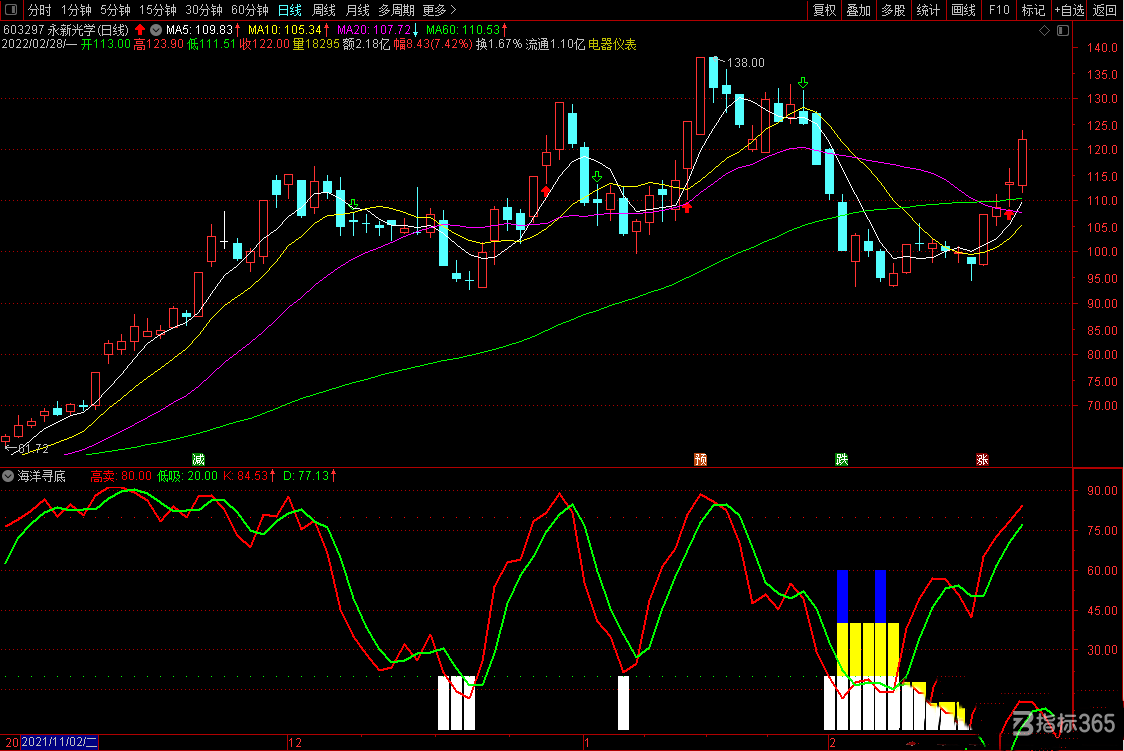Click the 标记 mark button

coord(1033,10)
